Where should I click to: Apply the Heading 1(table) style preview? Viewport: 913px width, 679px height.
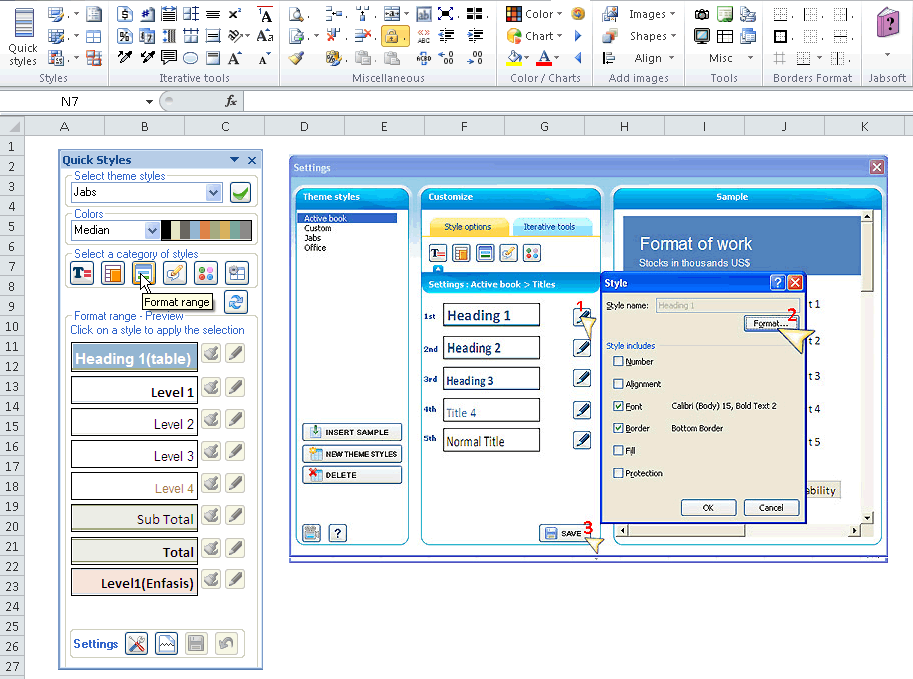point(134,358)
